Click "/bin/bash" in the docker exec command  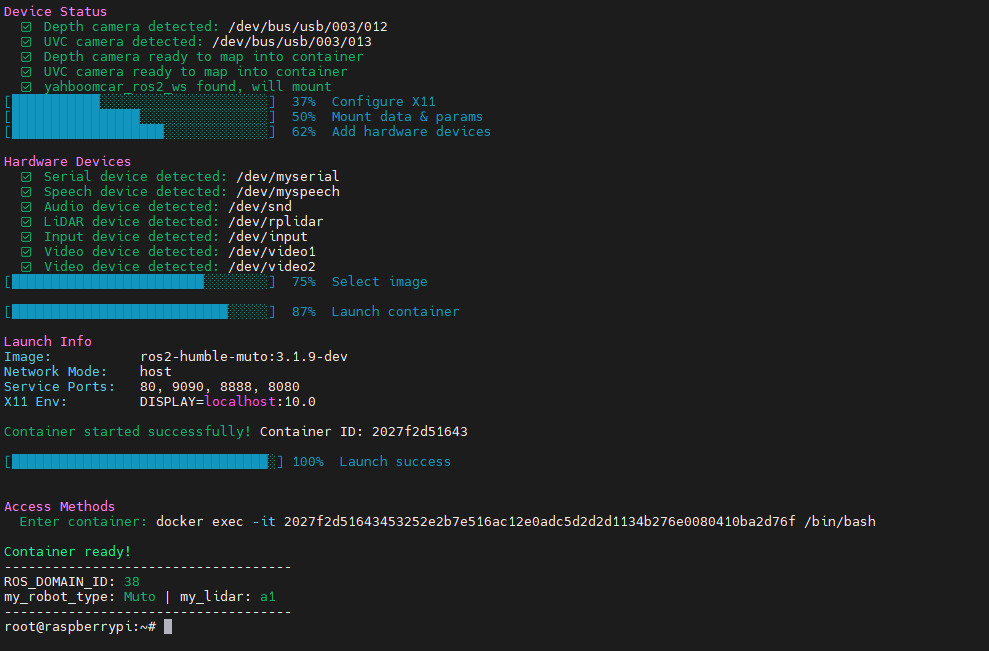click(x=840, y=522)
